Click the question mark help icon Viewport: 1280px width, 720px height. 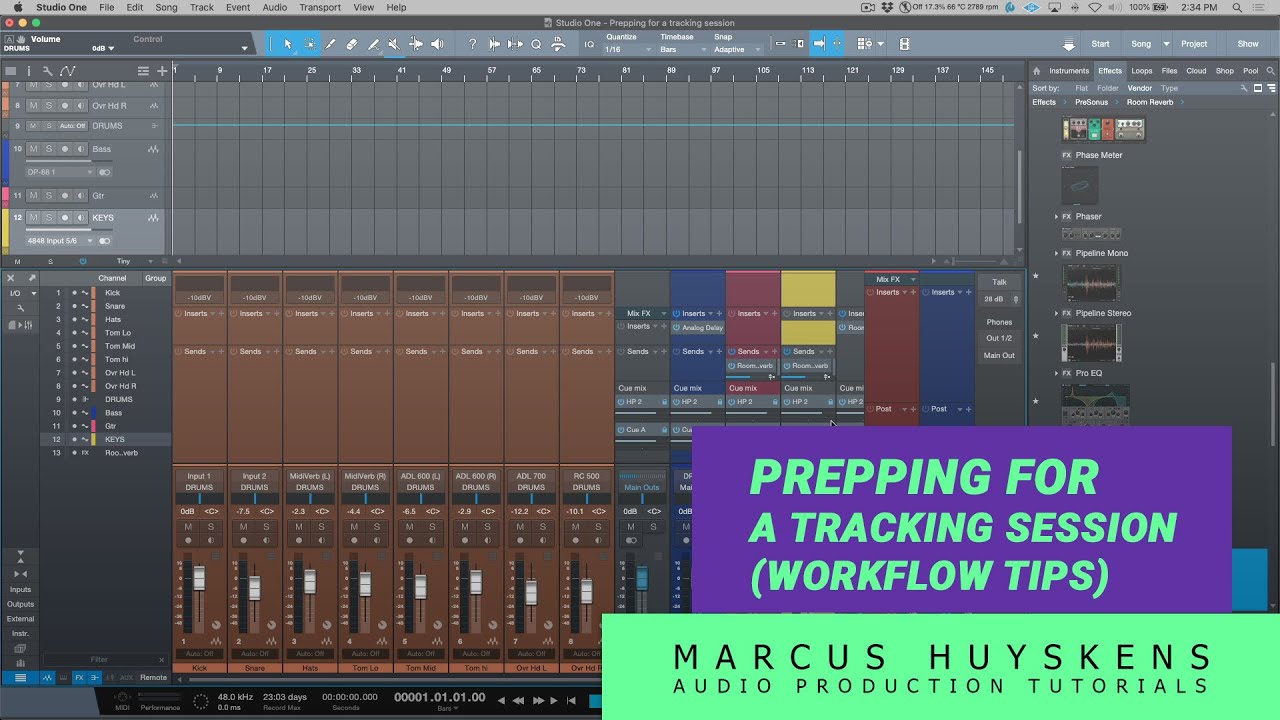(x=473, y=44)
